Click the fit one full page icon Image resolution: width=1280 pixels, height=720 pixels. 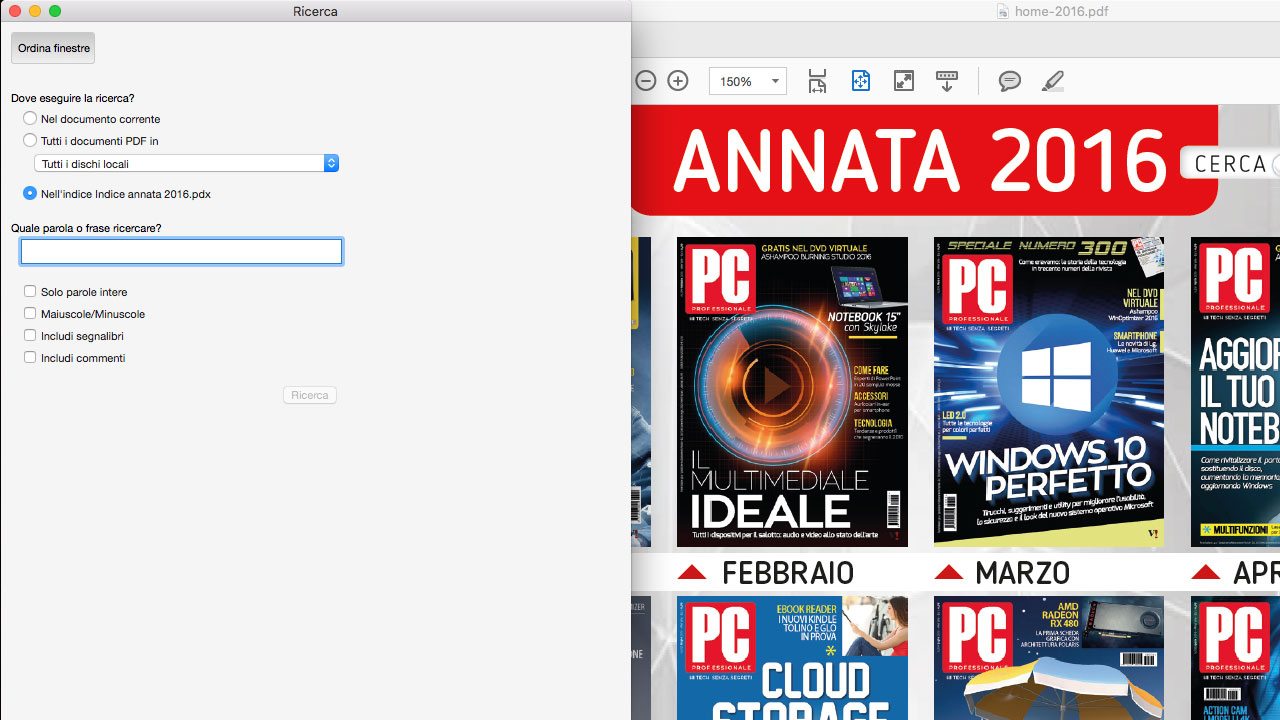(x=861, y=81)
